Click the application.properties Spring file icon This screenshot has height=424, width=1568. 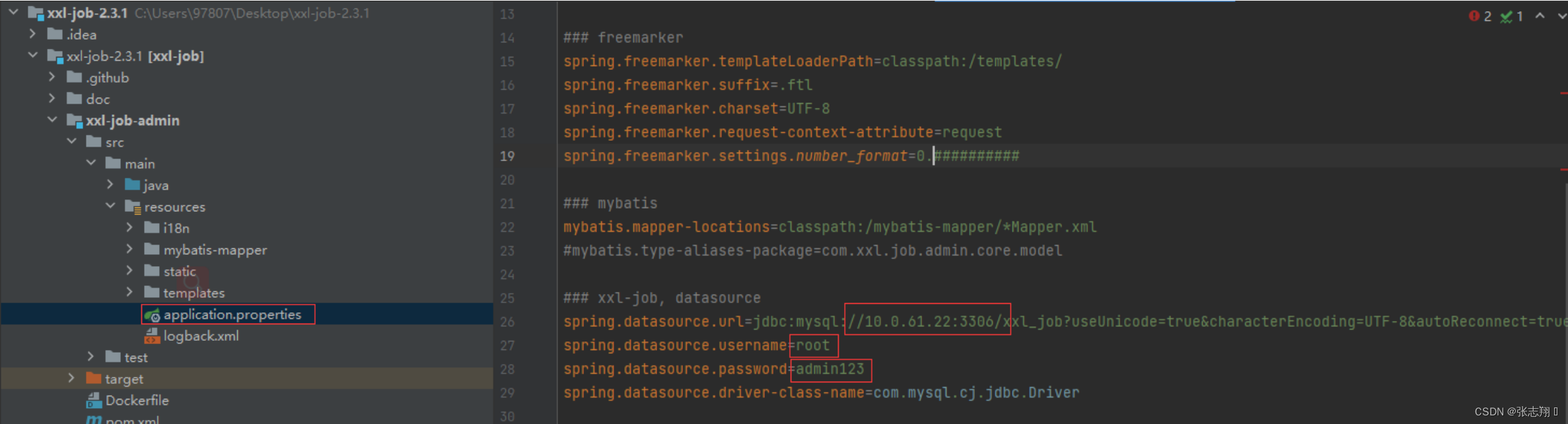click(x=153, y=315)
